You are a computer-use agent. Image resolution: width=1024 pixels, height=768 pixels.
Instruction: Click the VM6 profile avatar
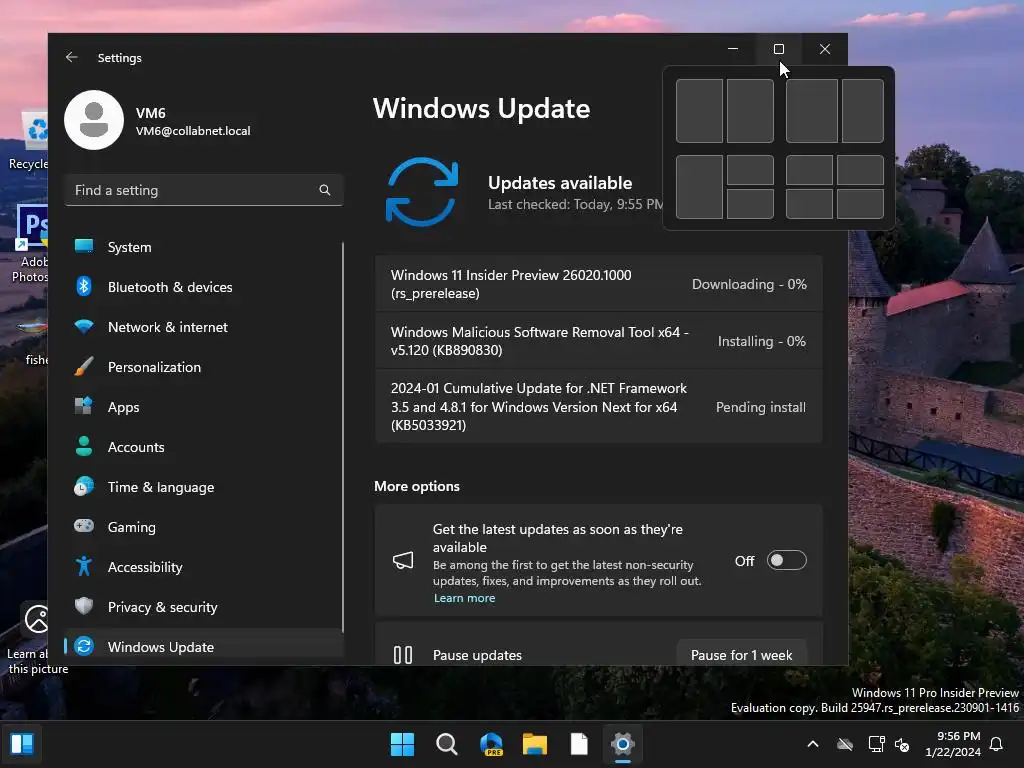[94, 120]
